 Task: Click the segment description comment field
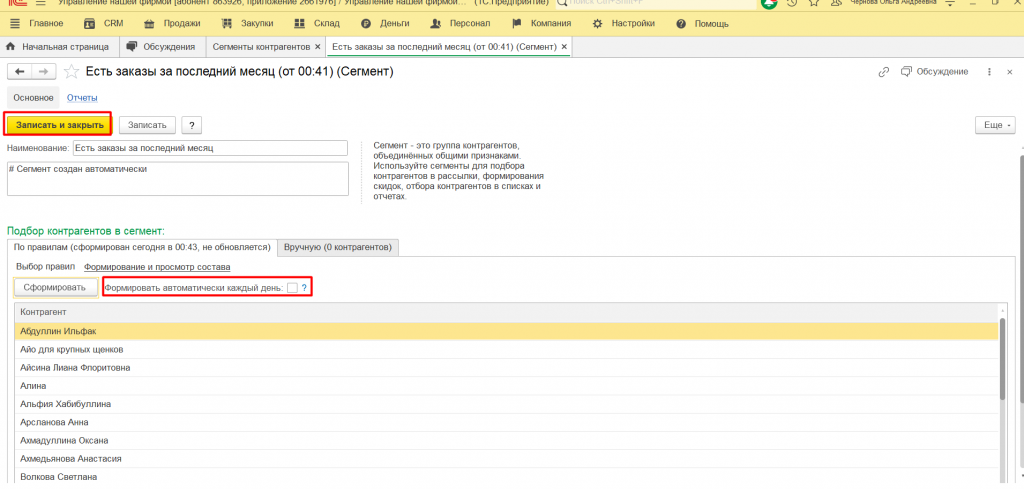tap(178, 179)
